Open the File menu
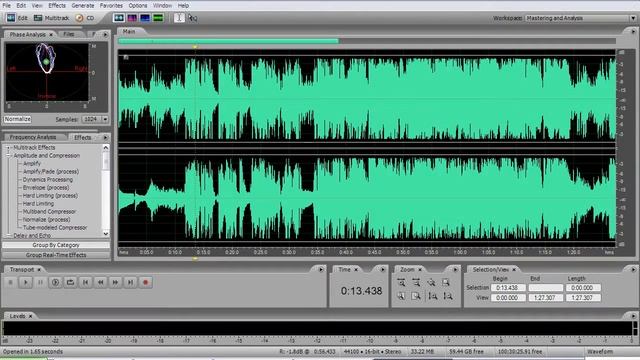The image size is (640, 360). coord(7,6)
